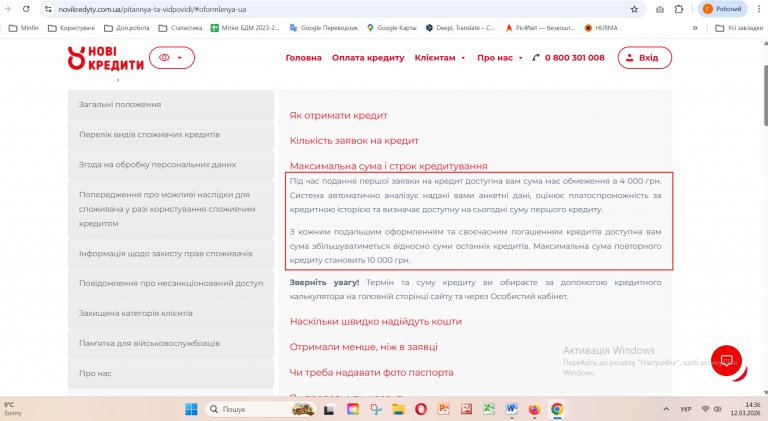Open Інформація щодо захисту прав споживачів
The image size is (768, 421).
click(x=170, y=254)
